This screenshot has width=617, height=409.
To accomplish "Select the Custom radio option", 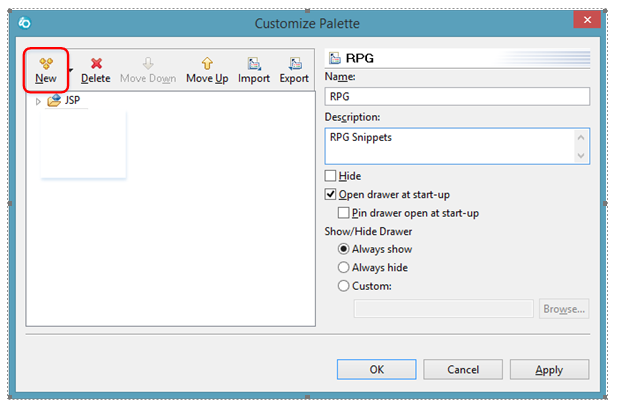I will (x=345, y=286).
